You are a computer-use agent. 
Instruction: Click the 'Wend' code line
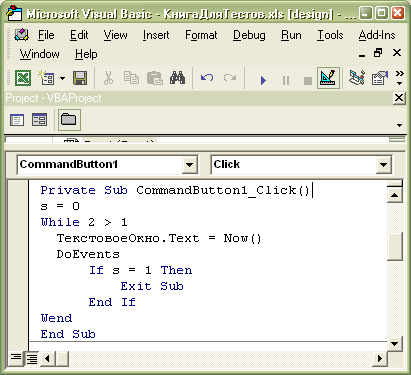point(56,318)
